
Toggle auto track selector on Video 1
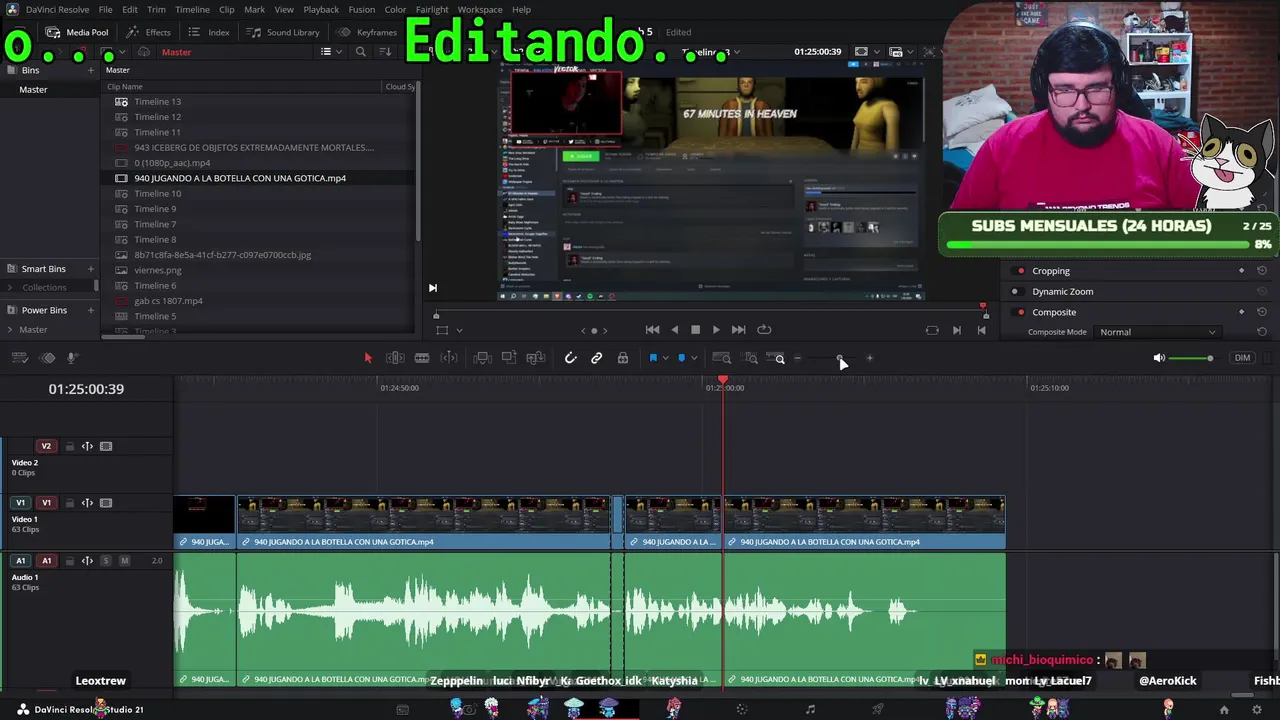click(87, 503)
